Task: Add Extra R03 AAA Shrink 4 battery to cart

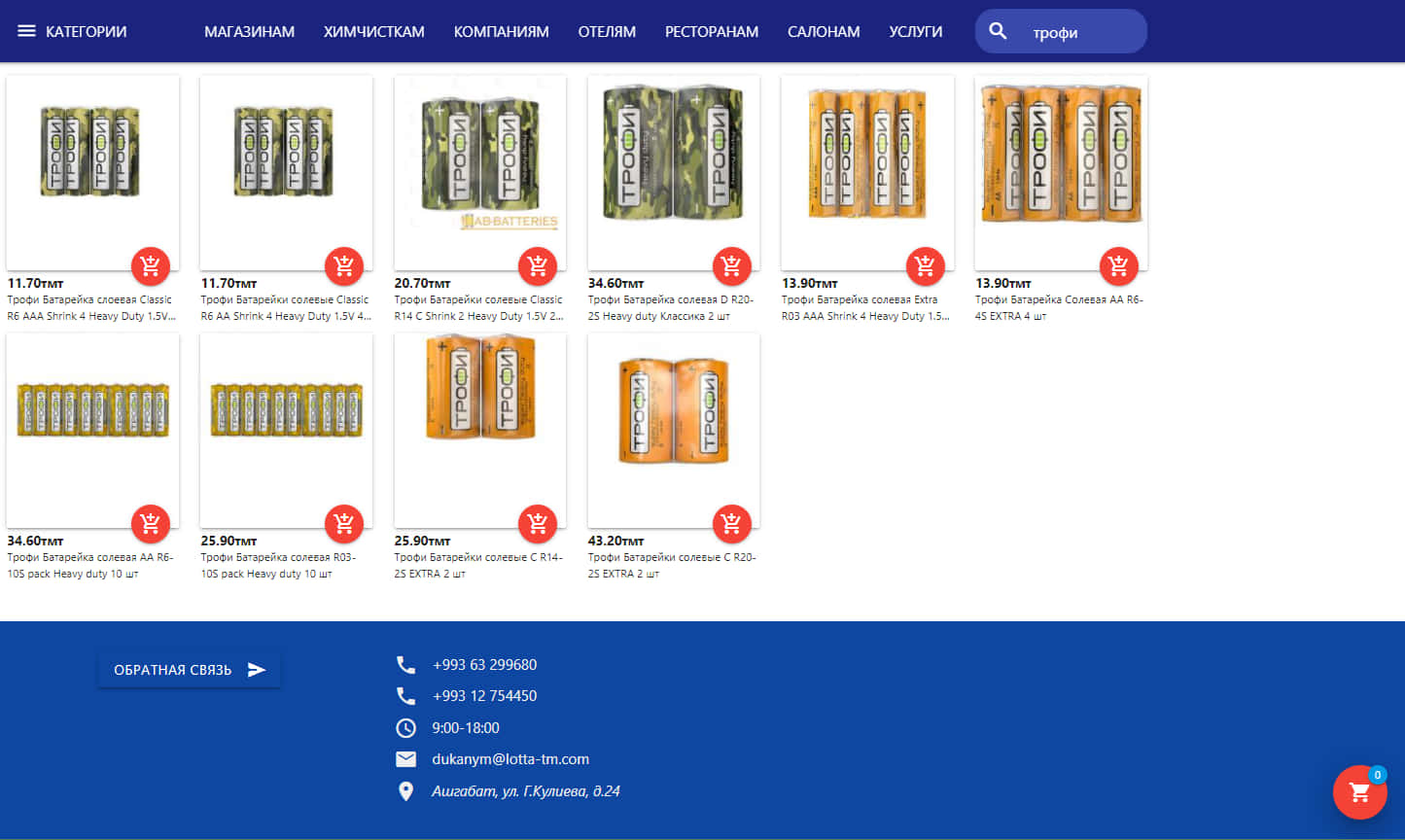Action: [925, 265]
